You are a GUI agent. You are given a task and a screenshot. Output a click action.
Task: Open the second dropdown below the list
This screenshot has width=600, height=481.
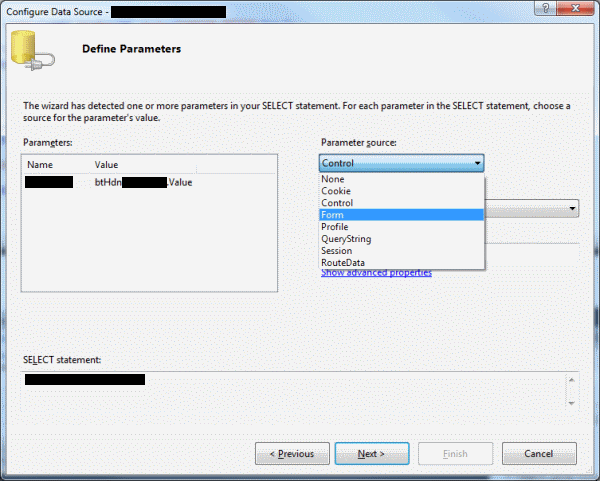pyautogui.click(x=572, y=209)
